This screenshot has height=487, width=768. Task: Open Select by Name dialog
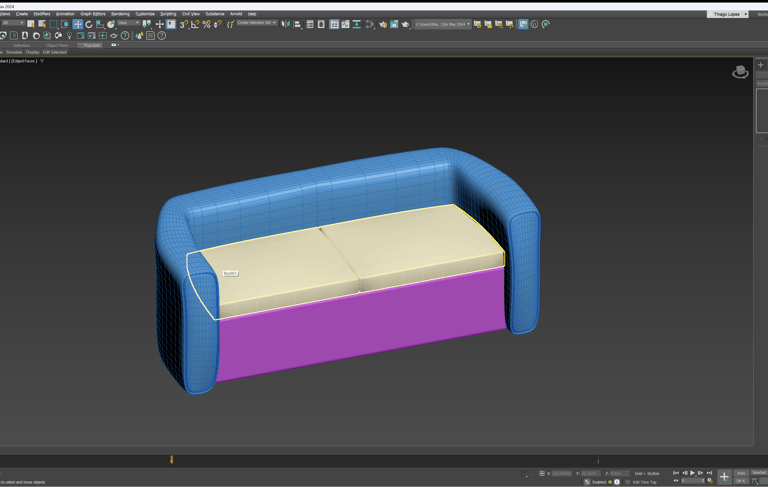pyautogui.click(x=42, y=24)
